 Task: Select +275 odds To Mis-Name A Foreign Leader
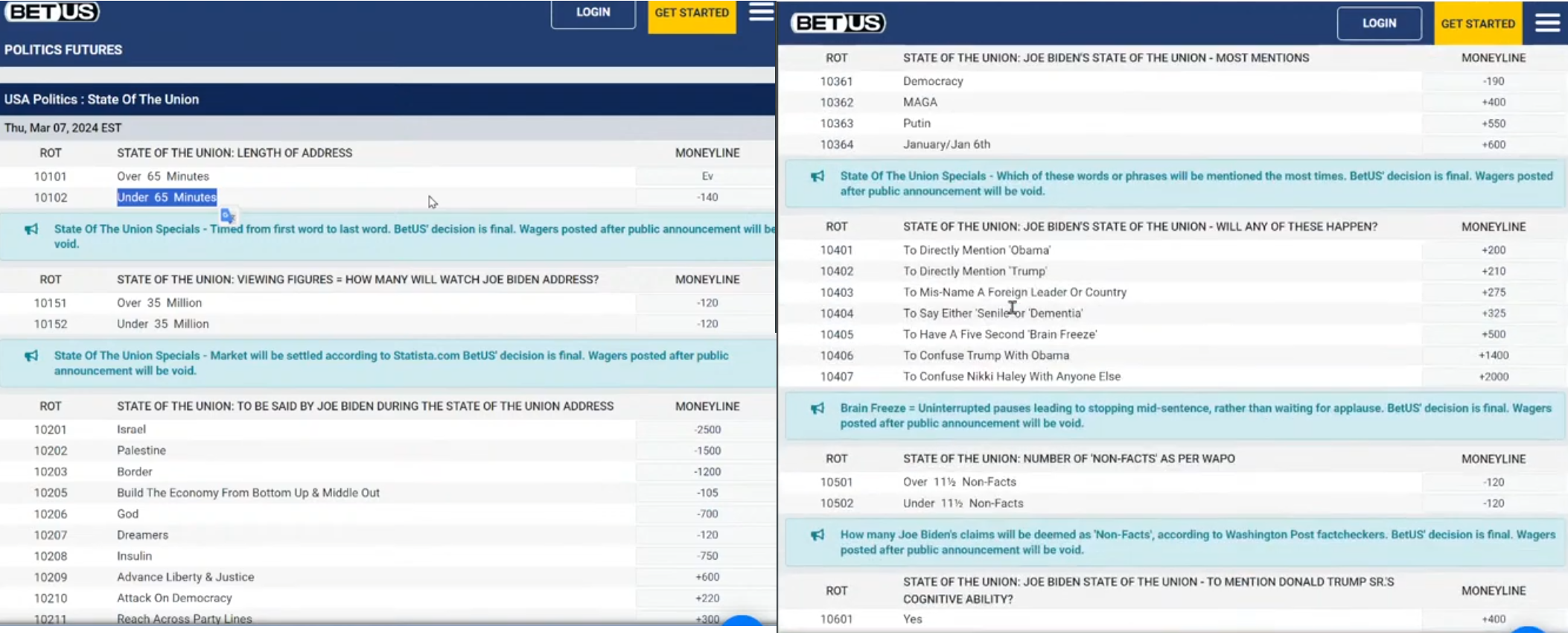(x=1493, y=293)
